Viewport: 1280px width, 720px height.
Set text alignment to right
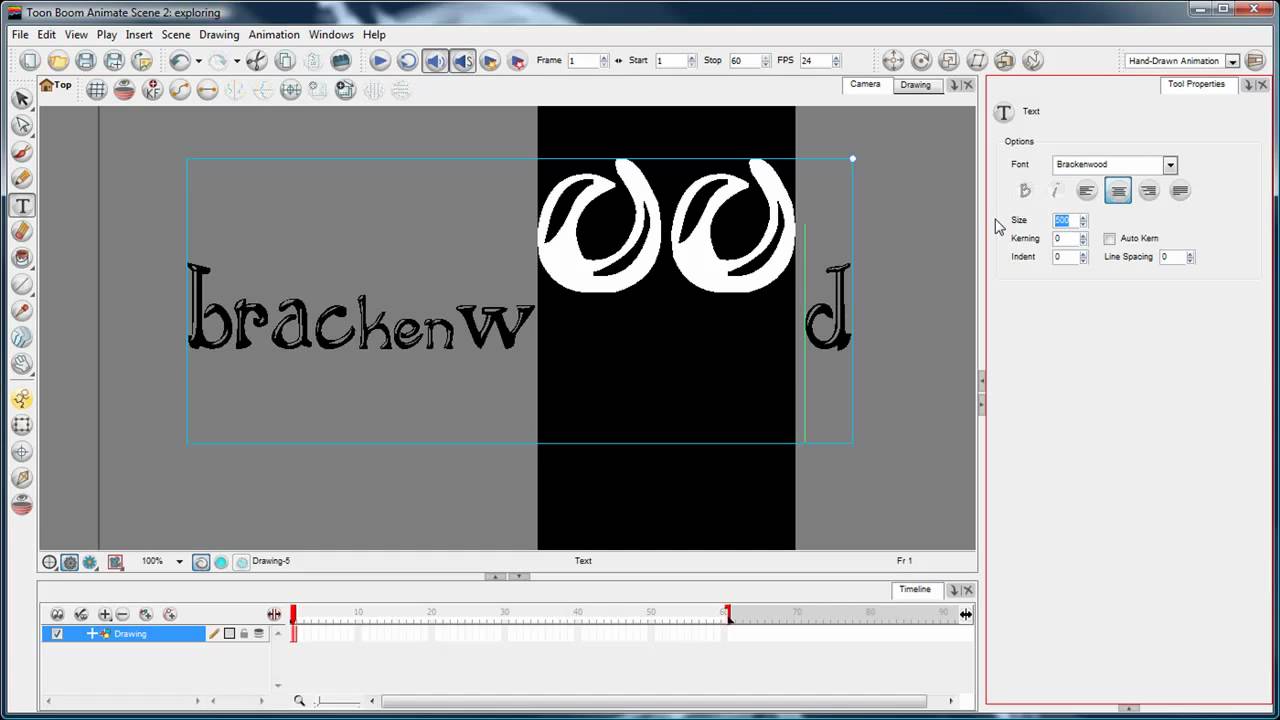click(1149, 190)
